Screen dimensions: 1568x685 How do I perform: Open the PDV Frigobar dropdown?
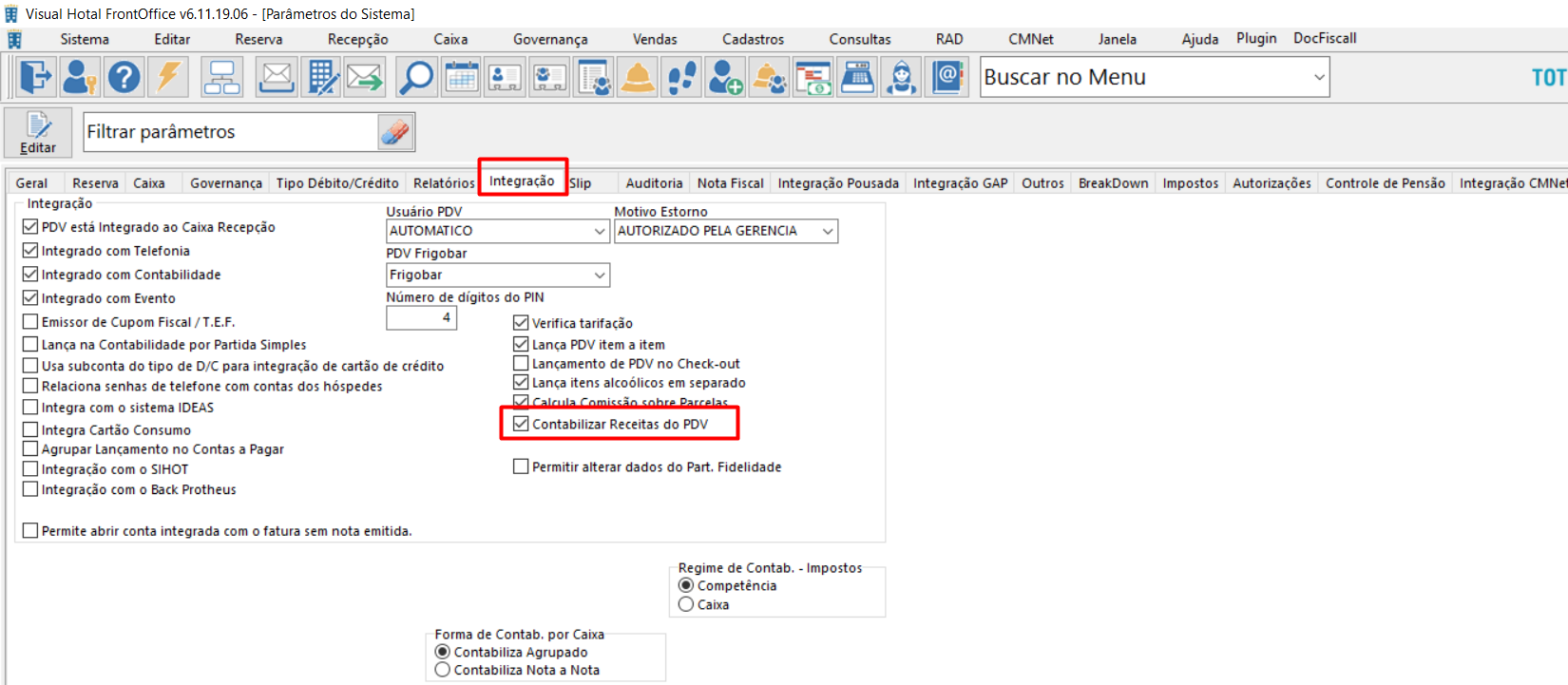click(498, 275)
